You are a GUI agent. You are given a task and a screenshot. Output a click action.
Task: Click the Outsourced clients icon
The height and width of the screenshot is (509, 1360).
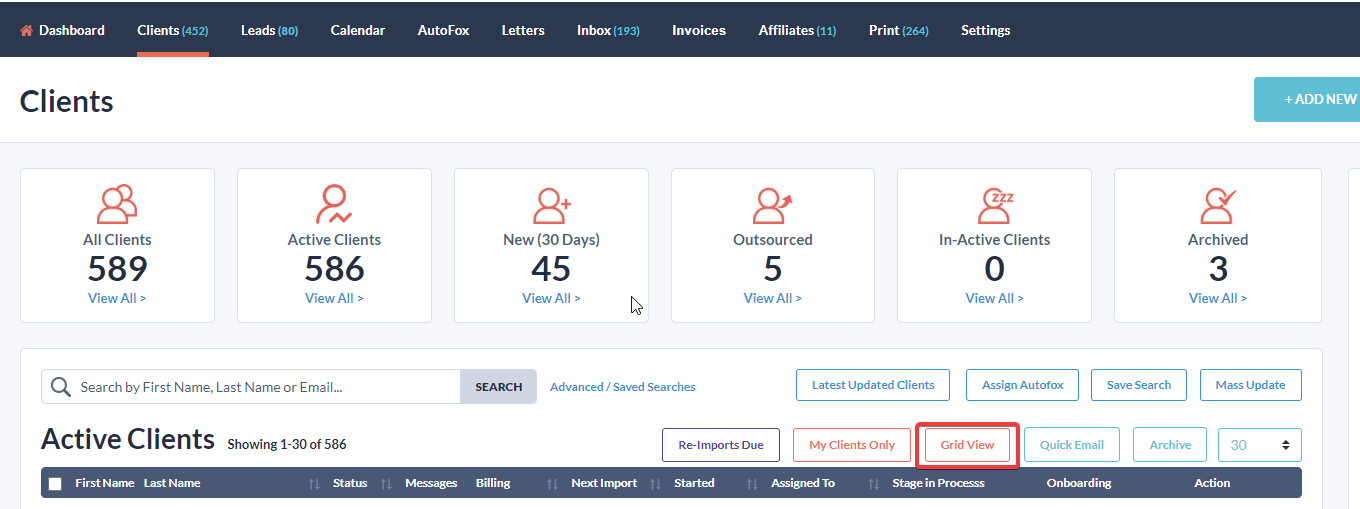[772, 204]
